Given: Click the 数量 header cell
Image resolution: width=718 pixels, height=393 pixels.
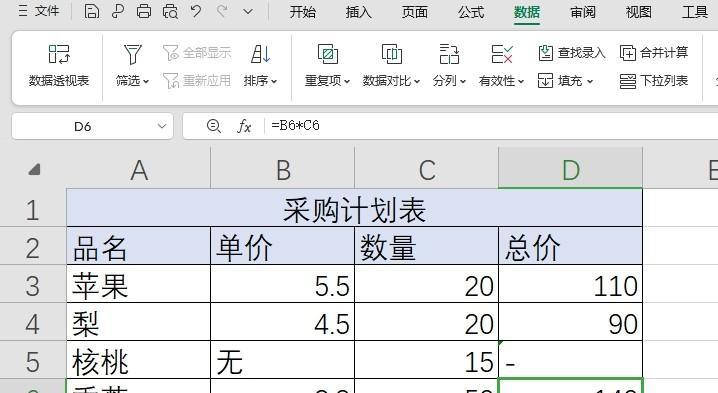Looking at the screenshot, I should click(427, 246).
